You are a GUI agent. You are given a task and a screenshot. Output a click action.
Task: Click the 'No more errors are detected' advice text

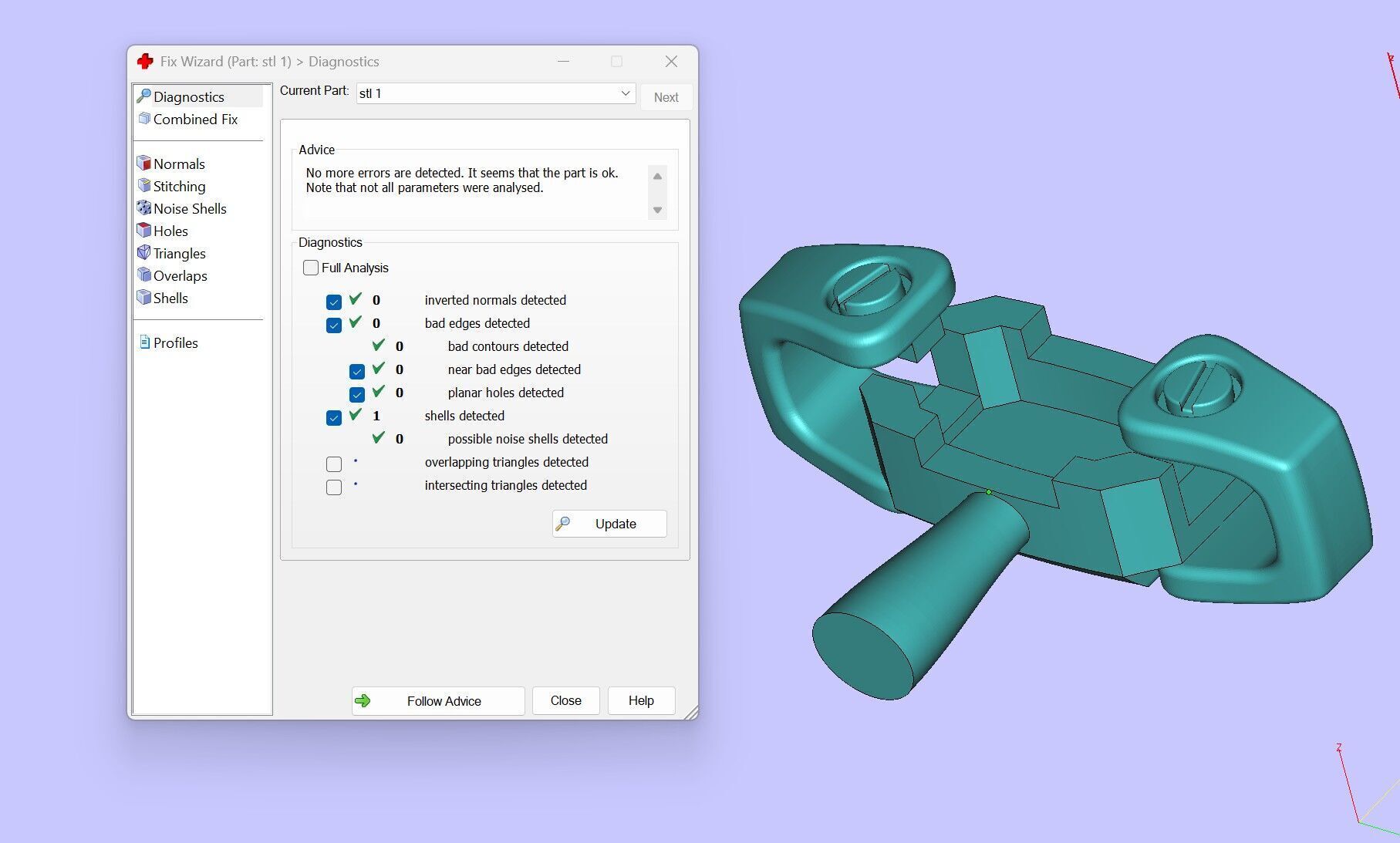[462, 180]
